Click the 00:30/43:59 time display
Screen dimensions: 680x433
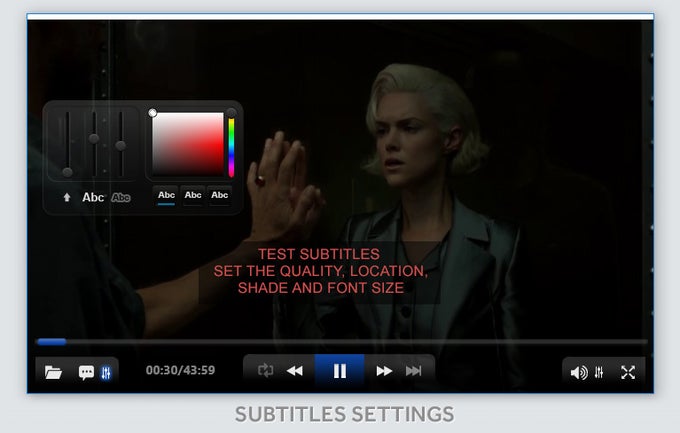click(180, 370)
